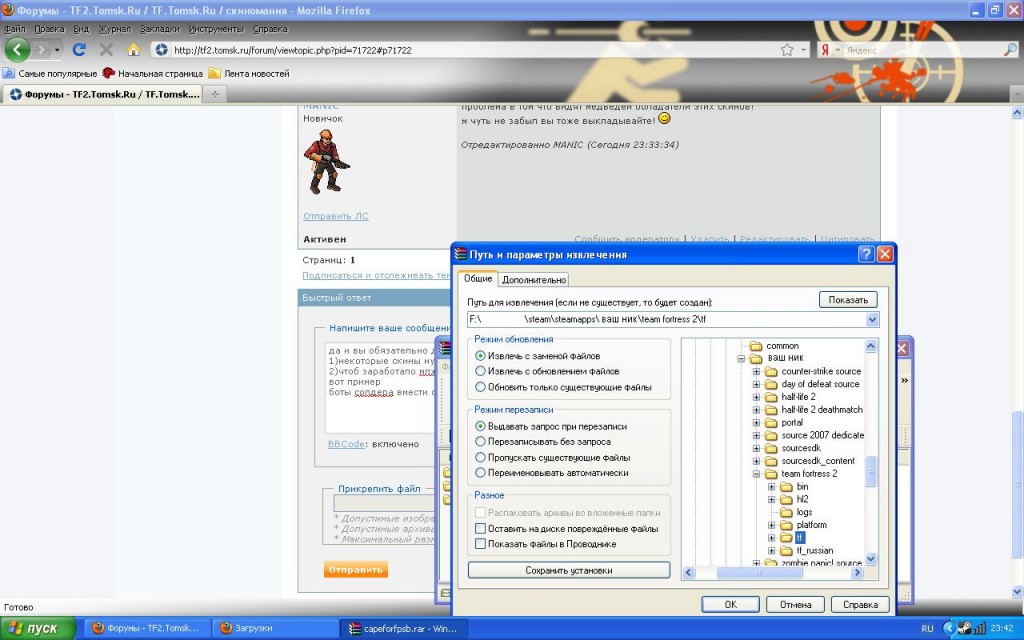This screenshot has height=640, width=1024.
Task: Open the Правка menu
Action: tap(49, 29)
